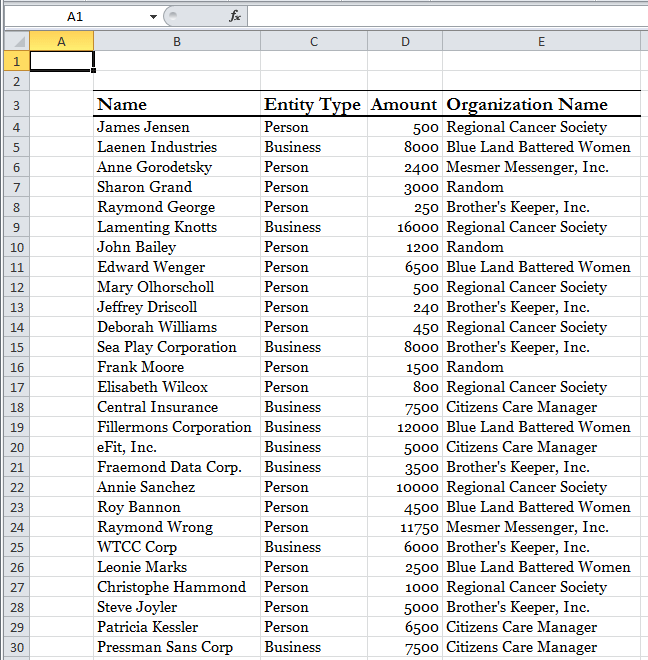Screen dimensions: 648x660
Task: Select the Annie Sanchez cell
Action: [x=177, y=487]
